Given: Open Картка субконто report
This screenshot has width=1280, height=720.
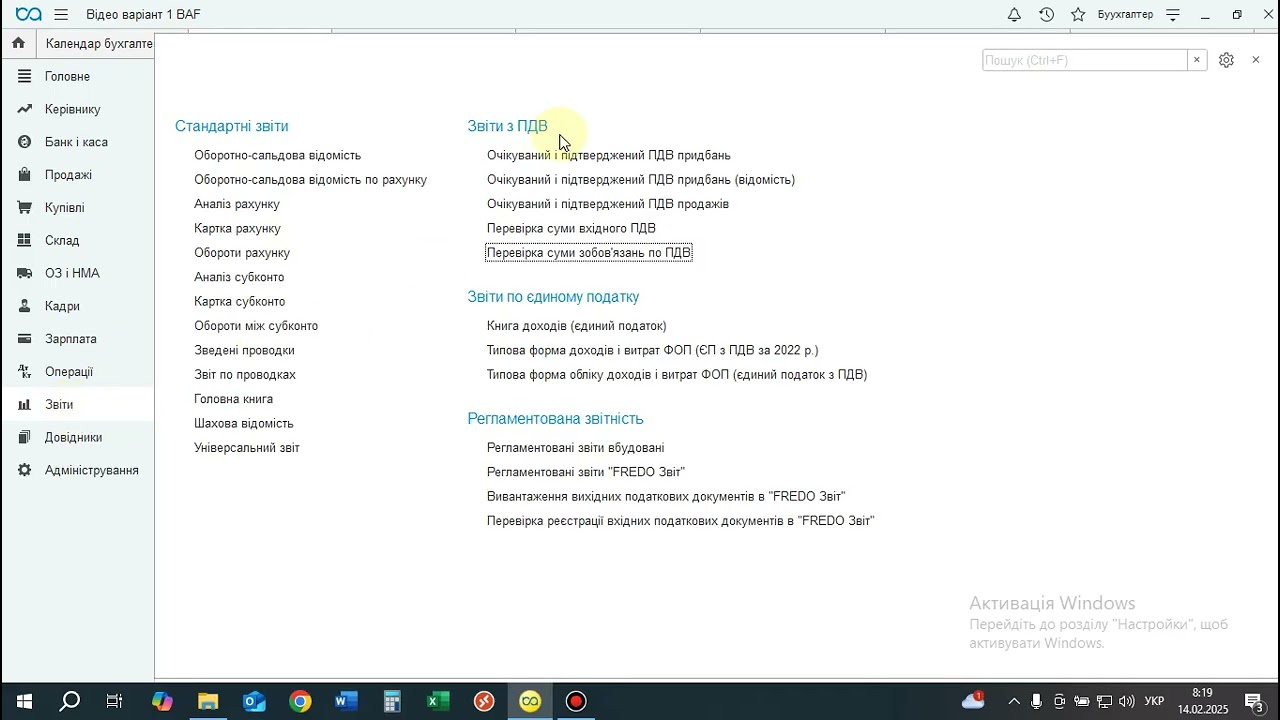Looking at the screenshot, I should (x=240, y=301).
